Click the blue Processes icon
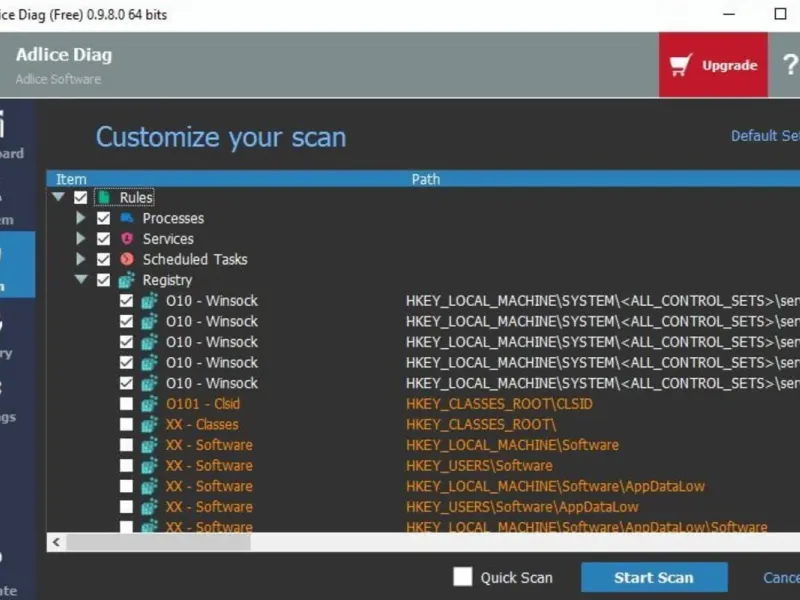 coord(127,218)
